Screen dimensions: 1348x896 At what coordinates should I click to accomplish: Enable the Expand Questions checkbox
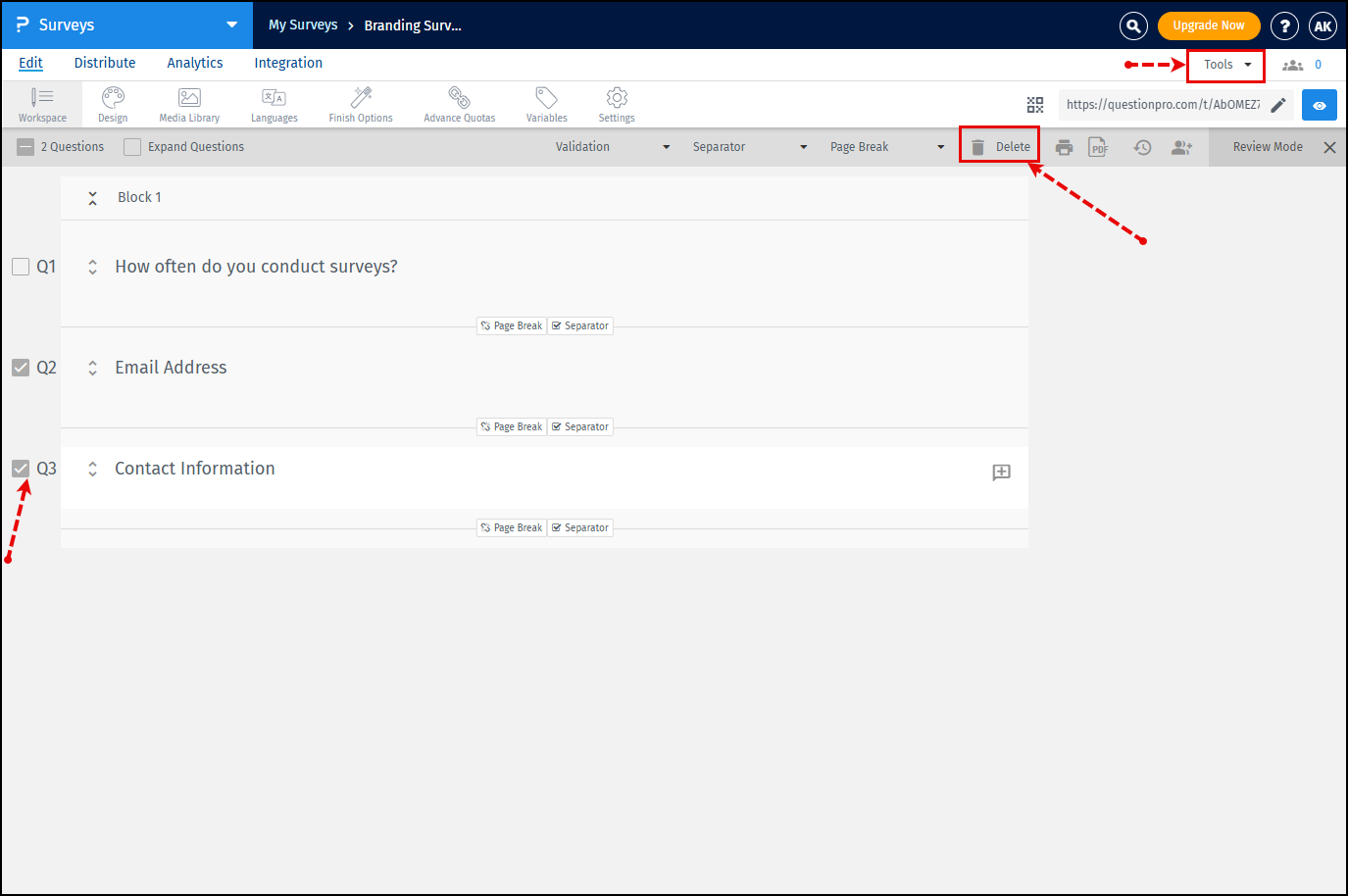(132, 147)
